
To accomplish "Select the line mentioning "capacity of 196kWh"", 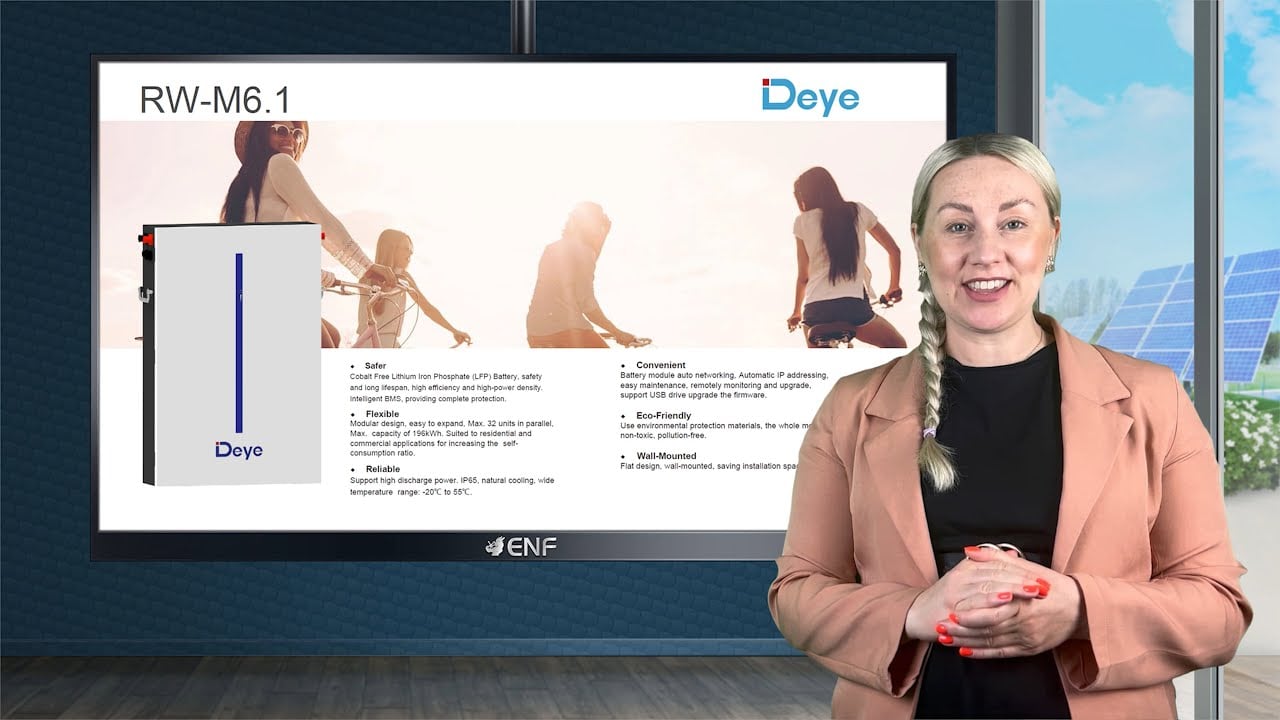I will click(x=441, y=434).
